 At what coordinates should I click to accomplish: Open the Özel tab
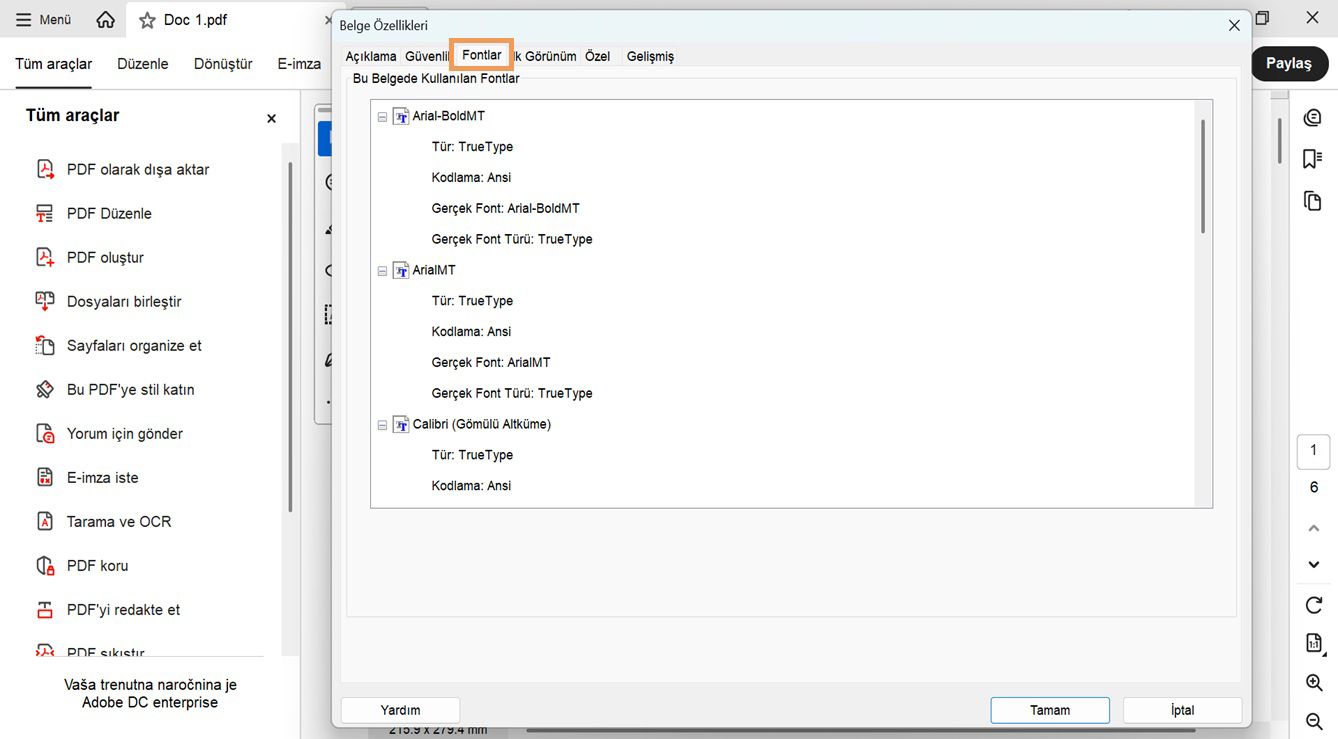[598, 56]
